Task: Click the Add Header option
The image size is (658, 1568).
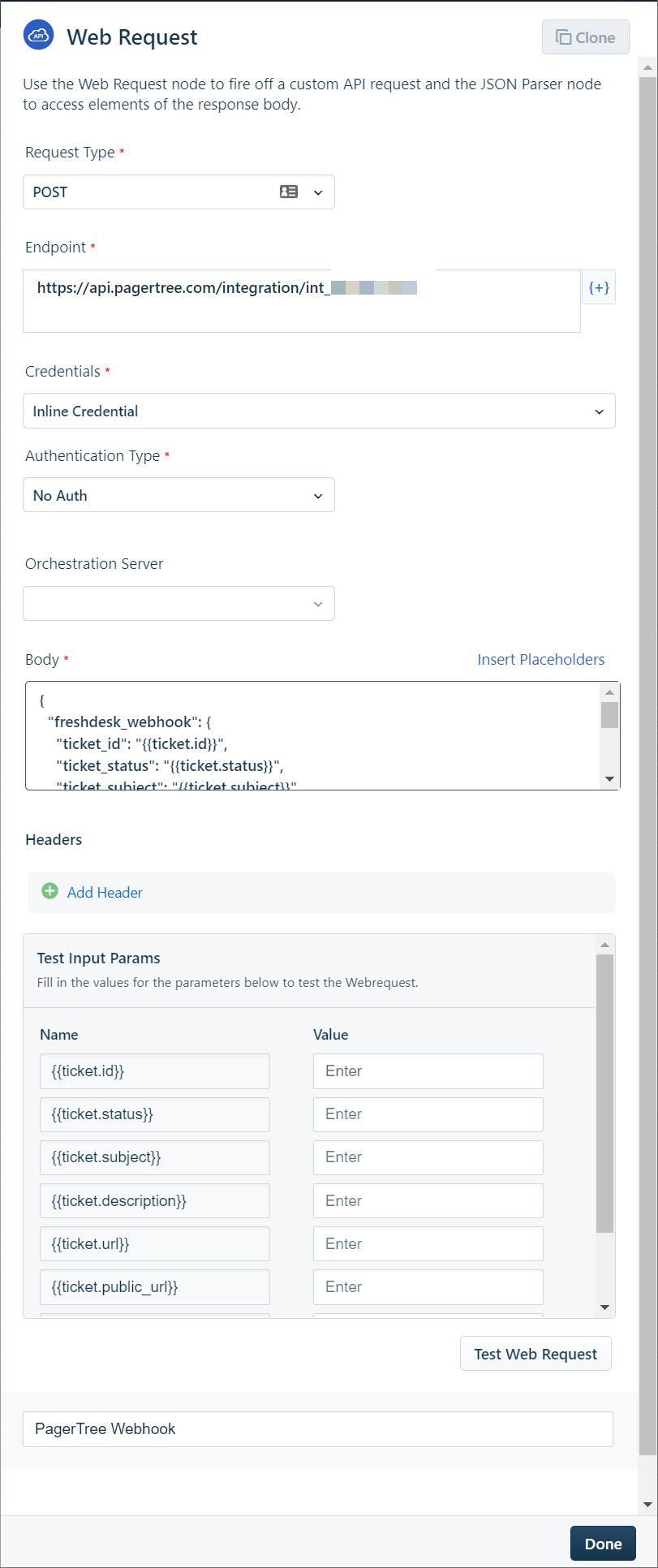Action: pos(105,892)
